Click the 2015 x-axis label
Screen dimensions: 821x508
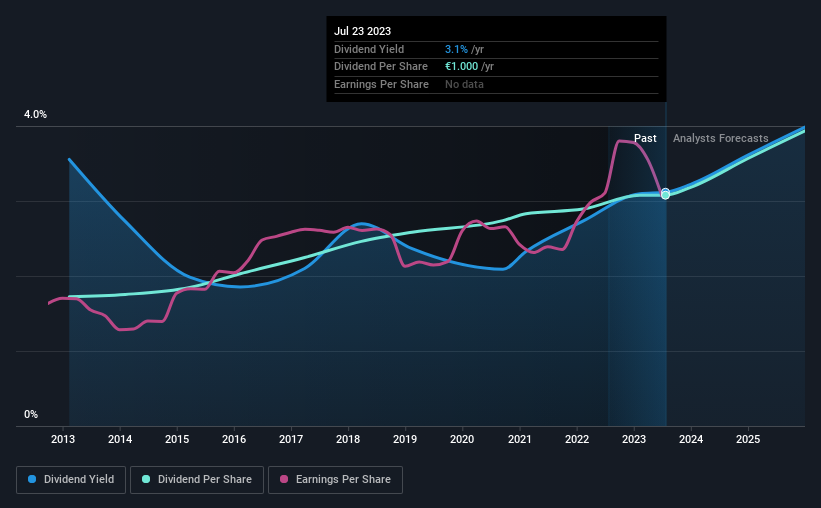tap(177, 439)
